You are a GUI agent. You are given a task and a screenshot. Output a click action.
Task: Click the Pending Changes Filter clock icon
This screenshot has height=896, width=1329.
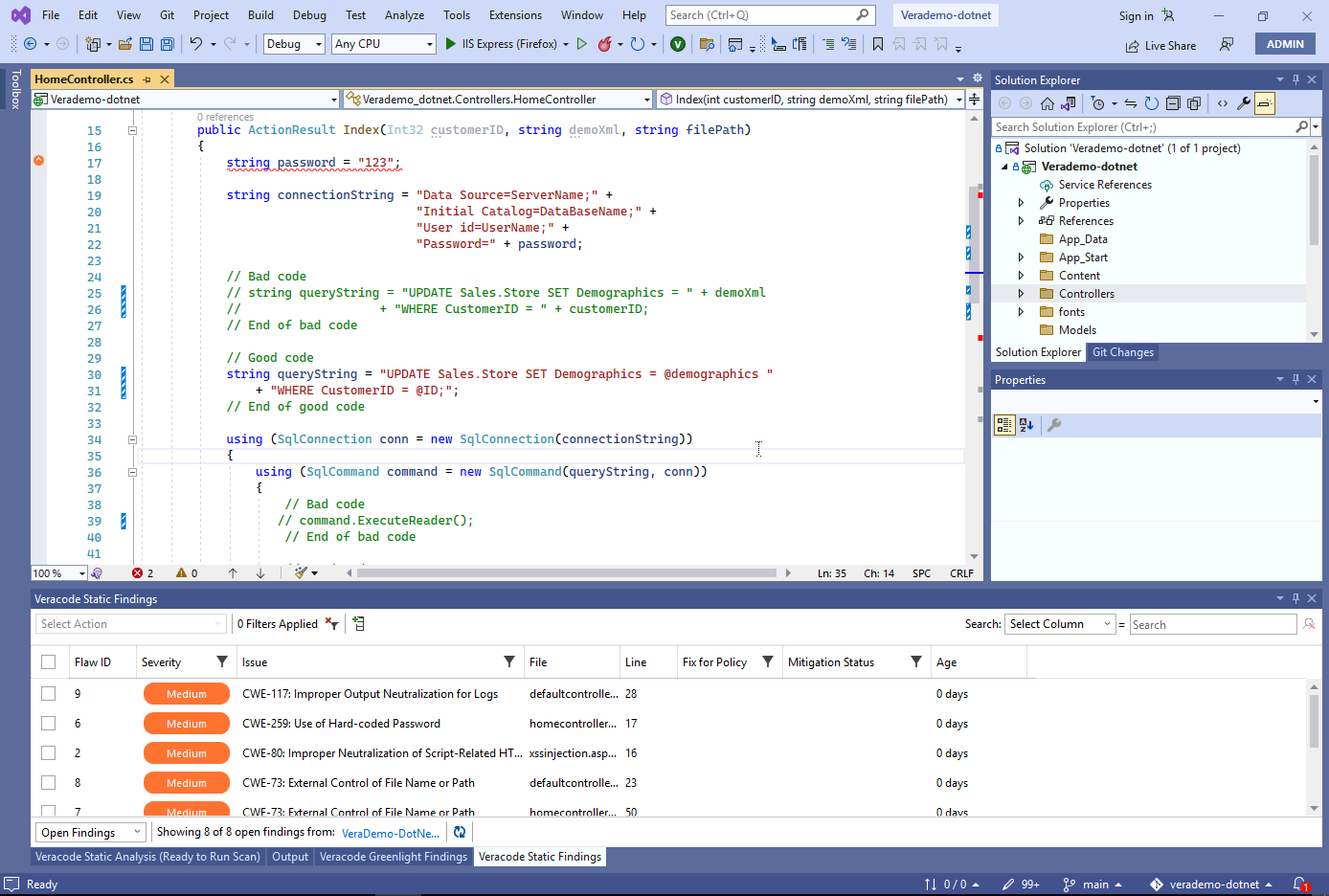pyautogui.click(x=1097, y=103)
